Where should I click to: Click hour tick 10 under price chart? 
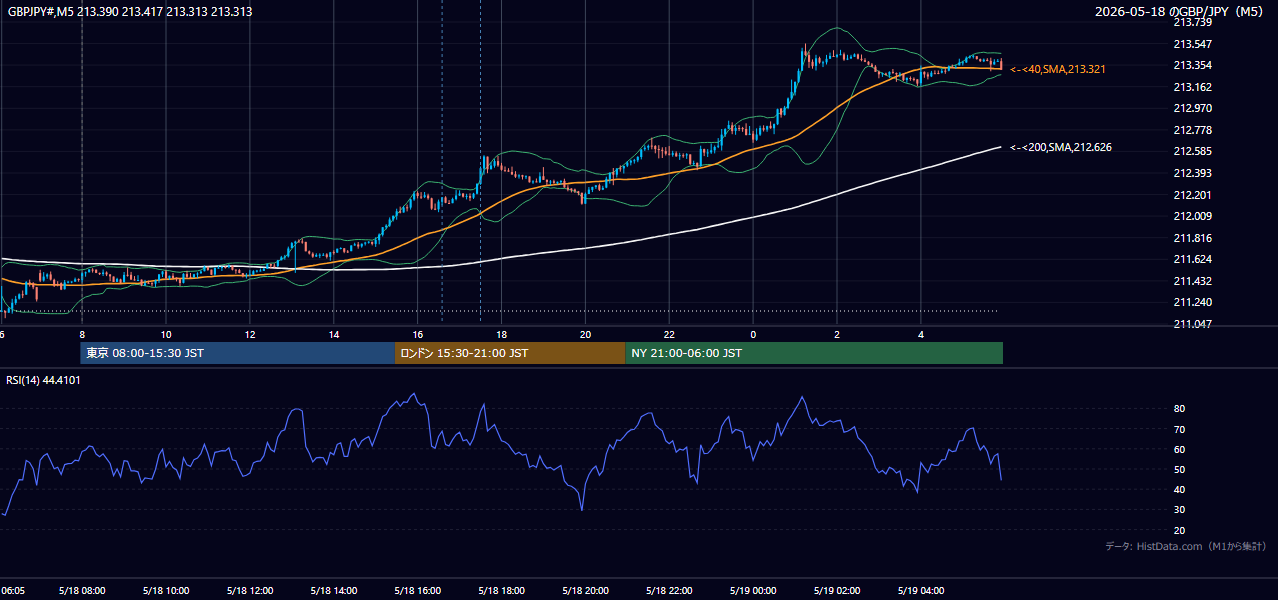pos(166,335)
